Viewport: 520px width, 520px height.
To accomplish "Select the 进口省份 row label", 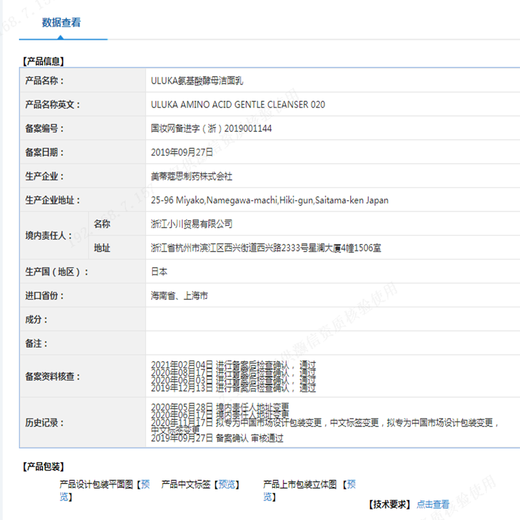I will tap(44, 296).
